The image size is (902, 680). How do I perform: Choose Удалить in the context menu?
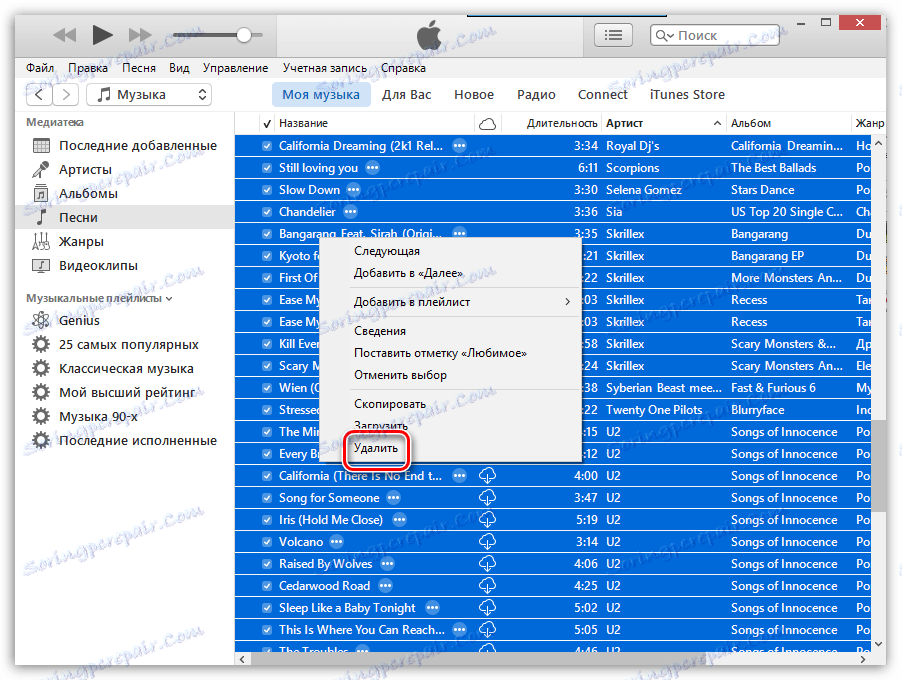[376, 448]
